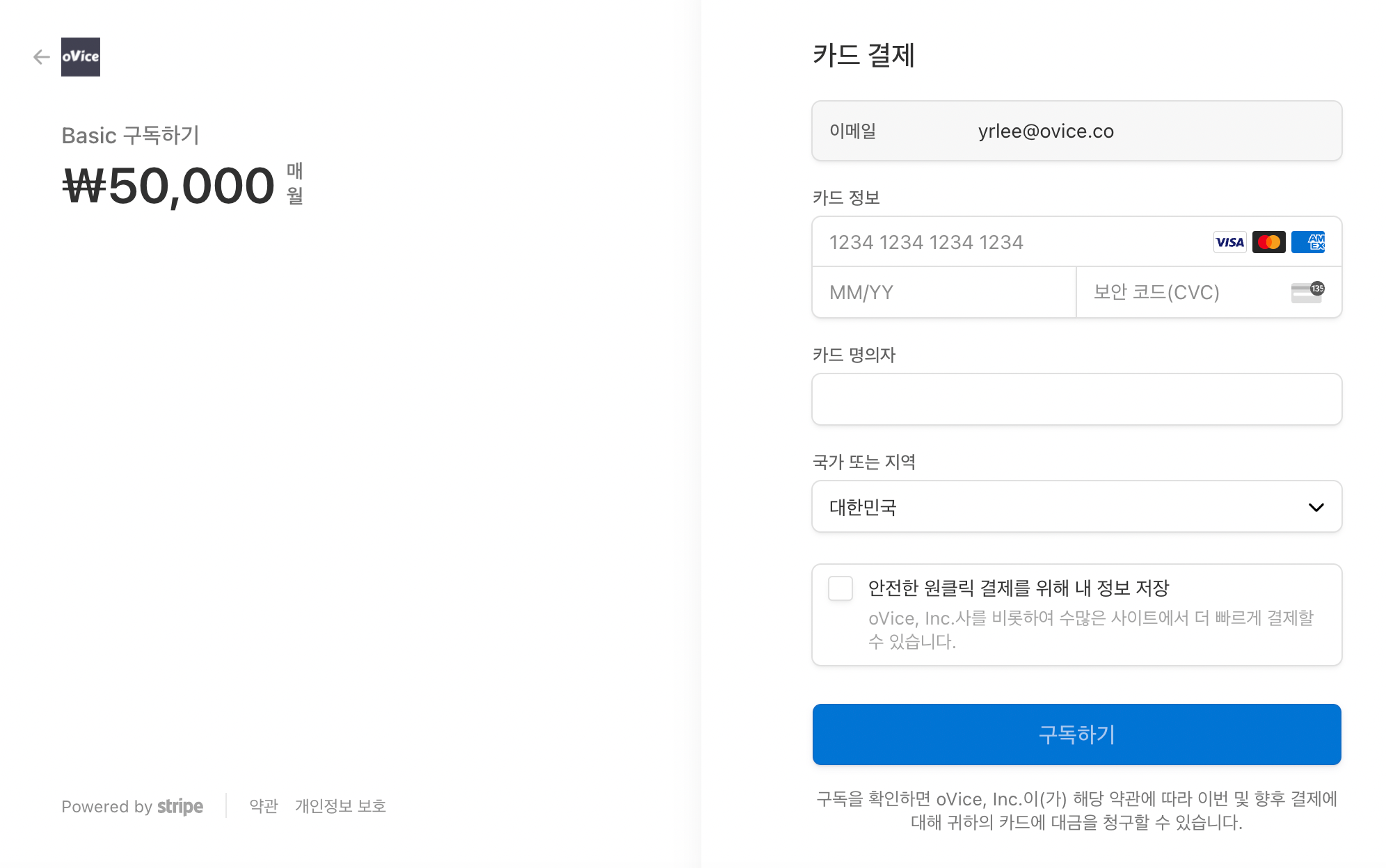1386x868 pixels.
Task: Click the oVice logo
Action: (81, 57)
